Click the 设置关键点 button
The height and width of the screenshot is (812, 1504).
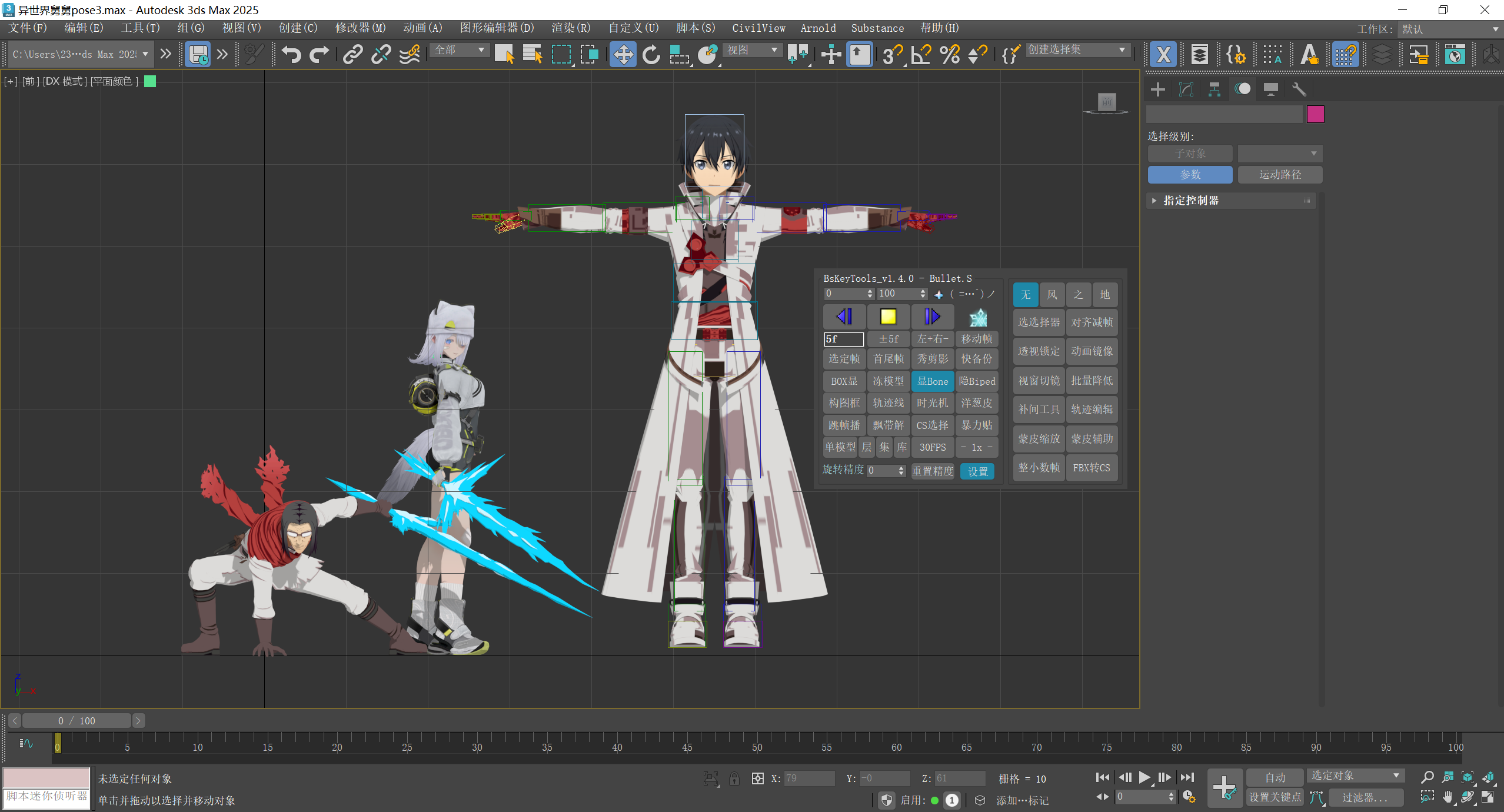tap(1275, 797)
